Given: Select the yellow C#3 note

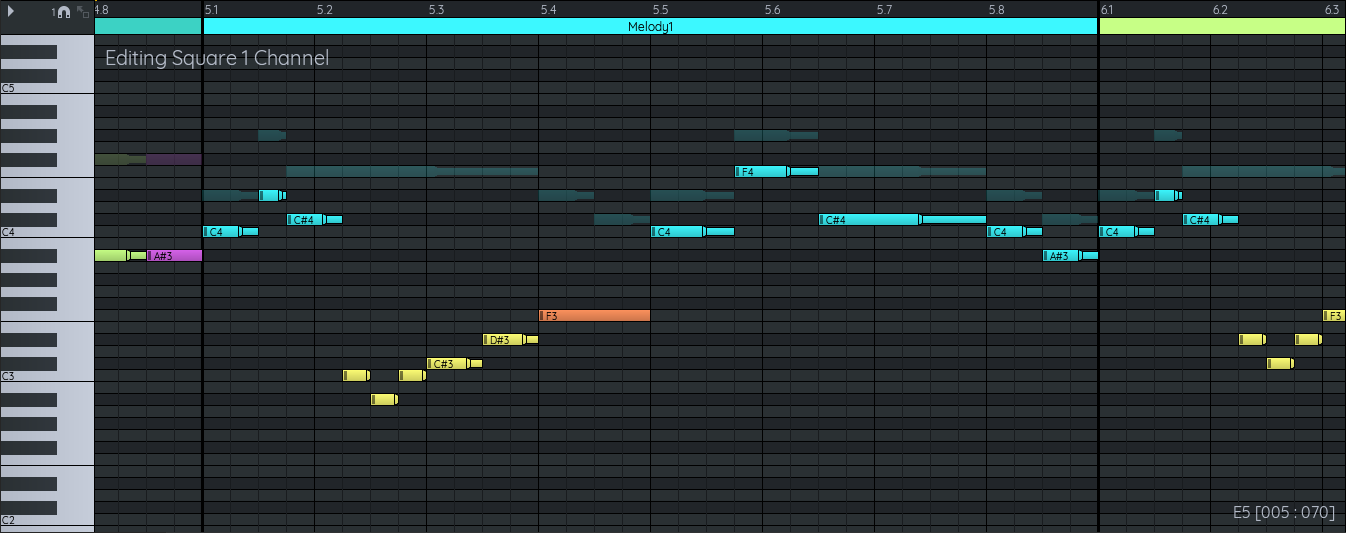Looking at the screenshot, I should [454, 364].
